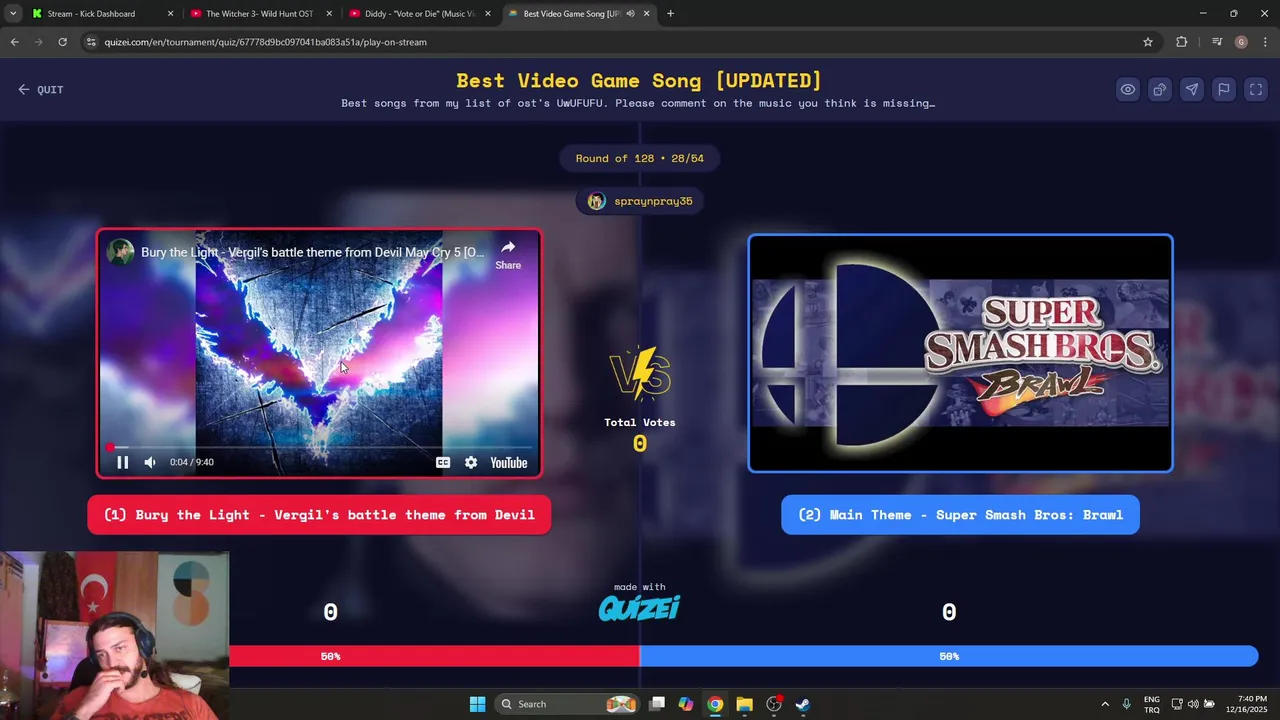Click the Quizei logo
Screen dimensions: 1280x720
click(639, 608)
